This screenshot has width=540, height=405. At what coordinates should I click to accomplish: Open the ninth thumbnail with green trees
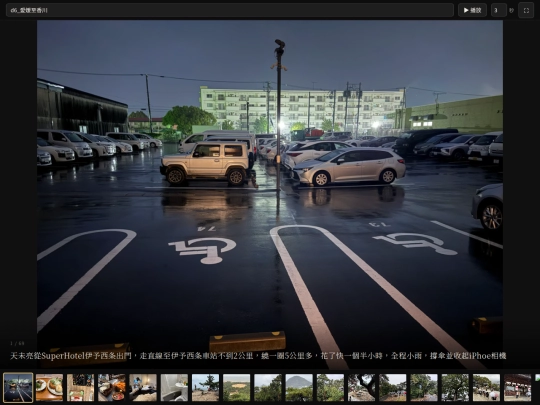coord(268,387)
